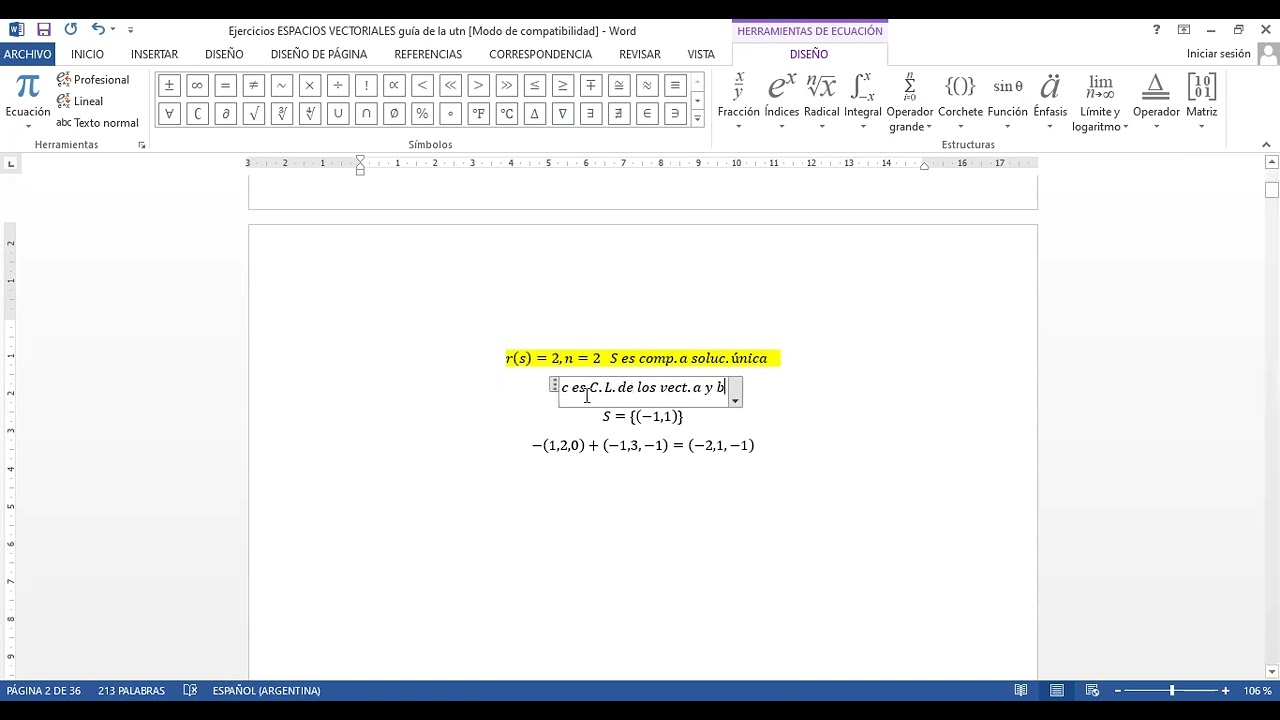Screen dimensions: 1280x720
Task: Expand the symbols gallery with More arrow
Action: [x=697, y=118]
